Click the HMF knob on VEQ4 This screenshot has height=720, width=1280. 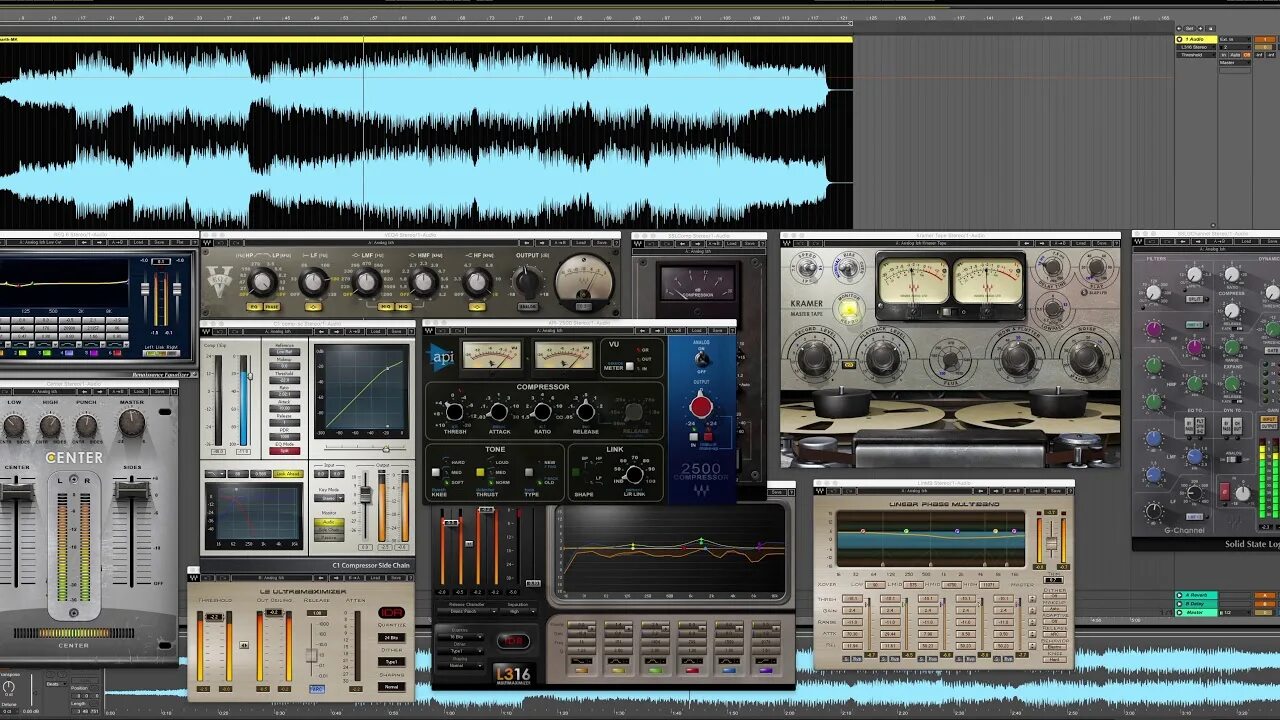click(424, 283)
